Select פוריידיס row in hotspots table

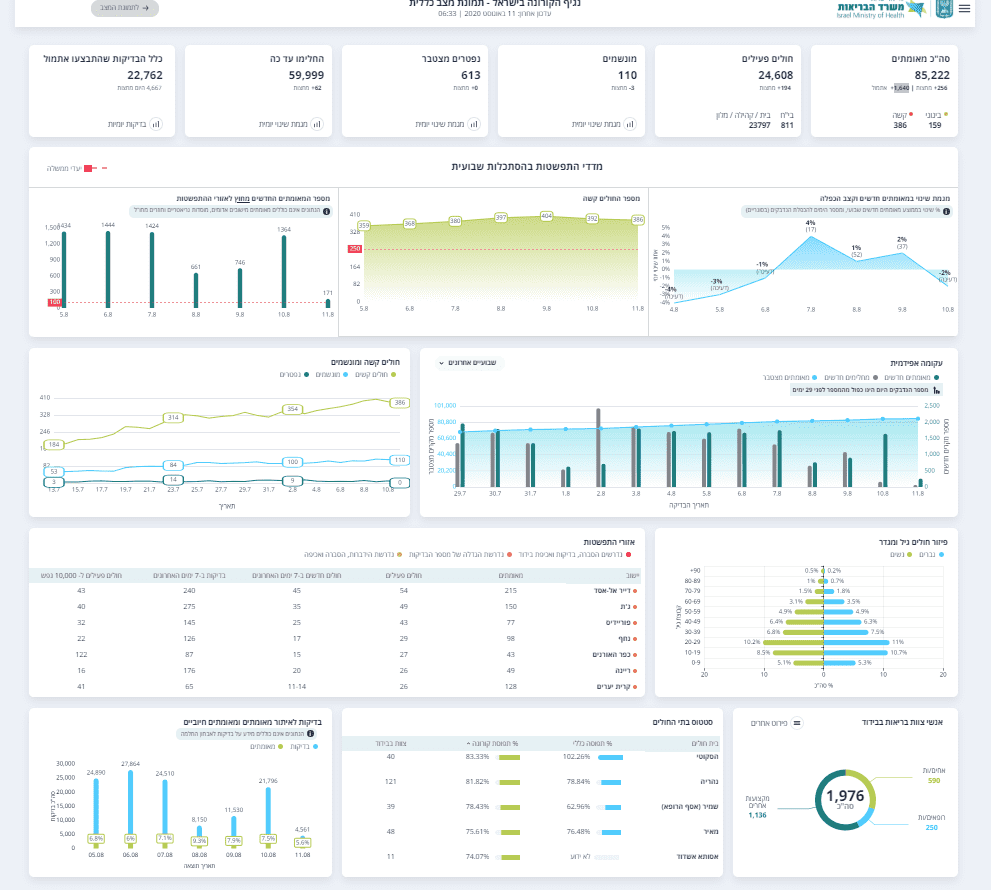[x=337, y=623]
